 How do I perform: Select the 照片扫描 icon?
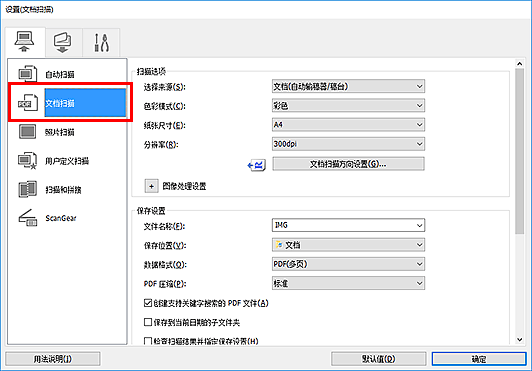click(27, 132)
